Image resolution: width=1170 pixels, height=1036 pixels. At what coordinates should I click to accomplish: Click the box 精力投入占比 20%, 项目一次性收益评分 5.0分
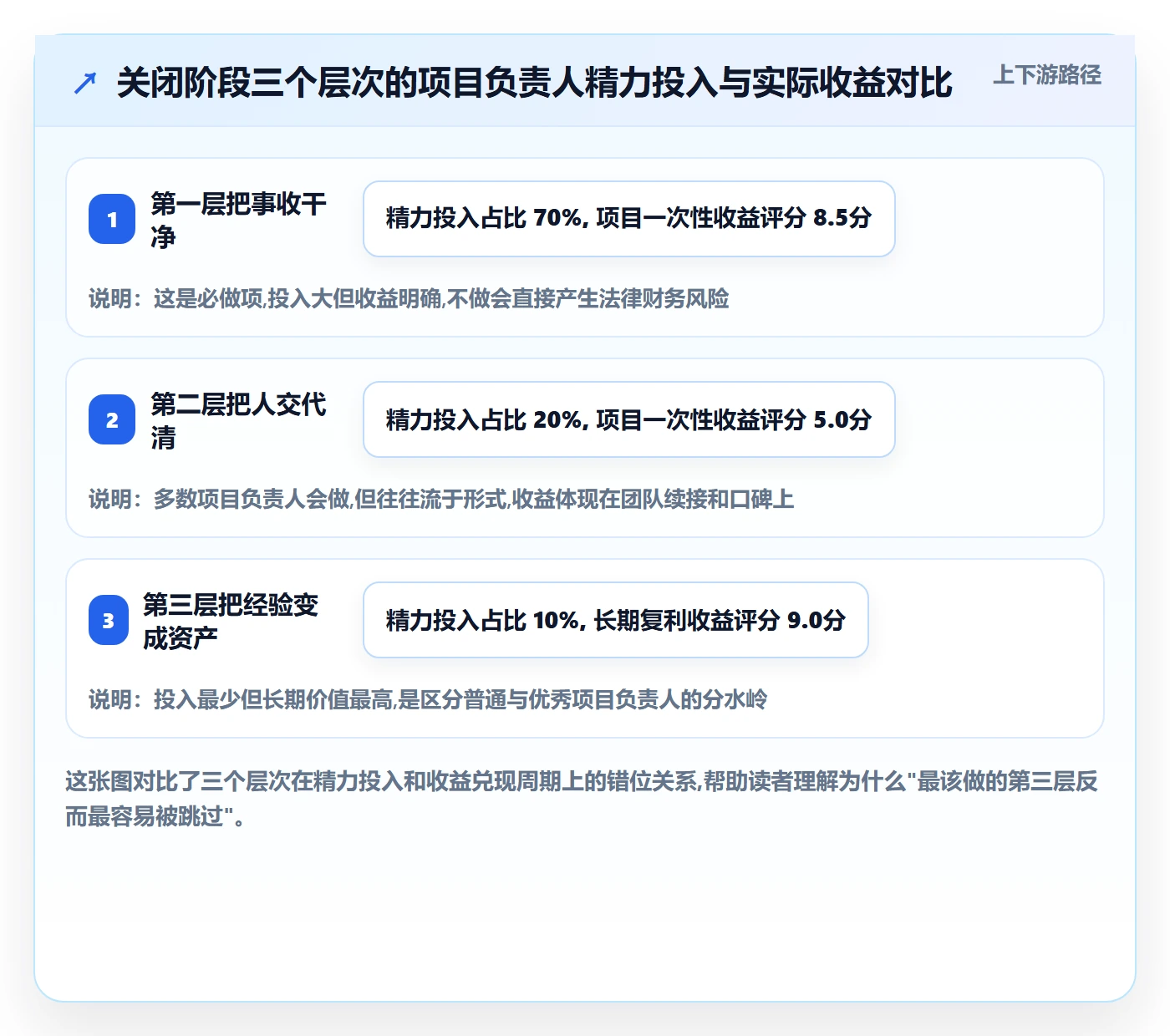pos(629,419)
